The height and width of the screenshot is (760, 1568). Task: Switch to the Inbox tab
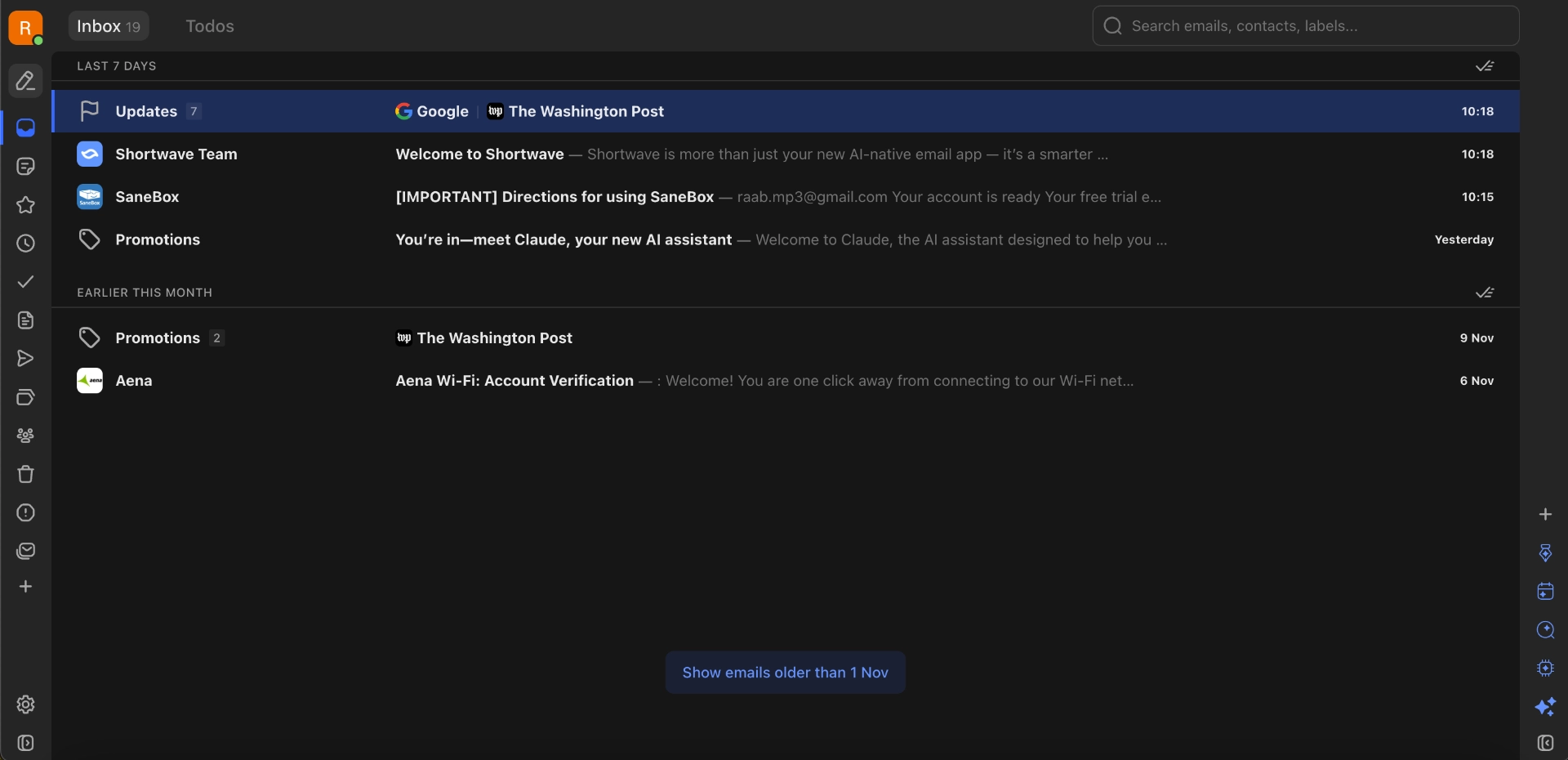(109, 26)
